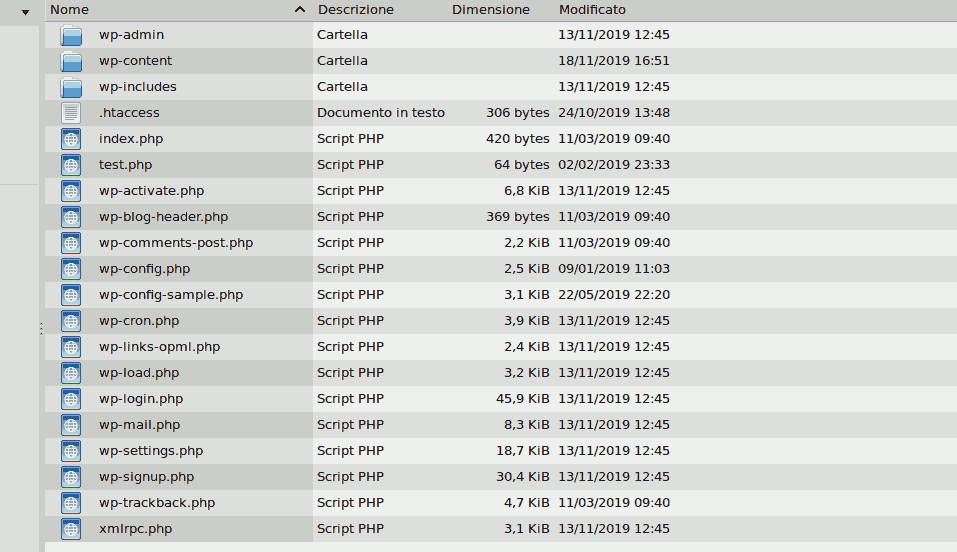The image size is (957, 552).
Task: Click the wp-signup.php script icon
Action: [x=71, y=477]
